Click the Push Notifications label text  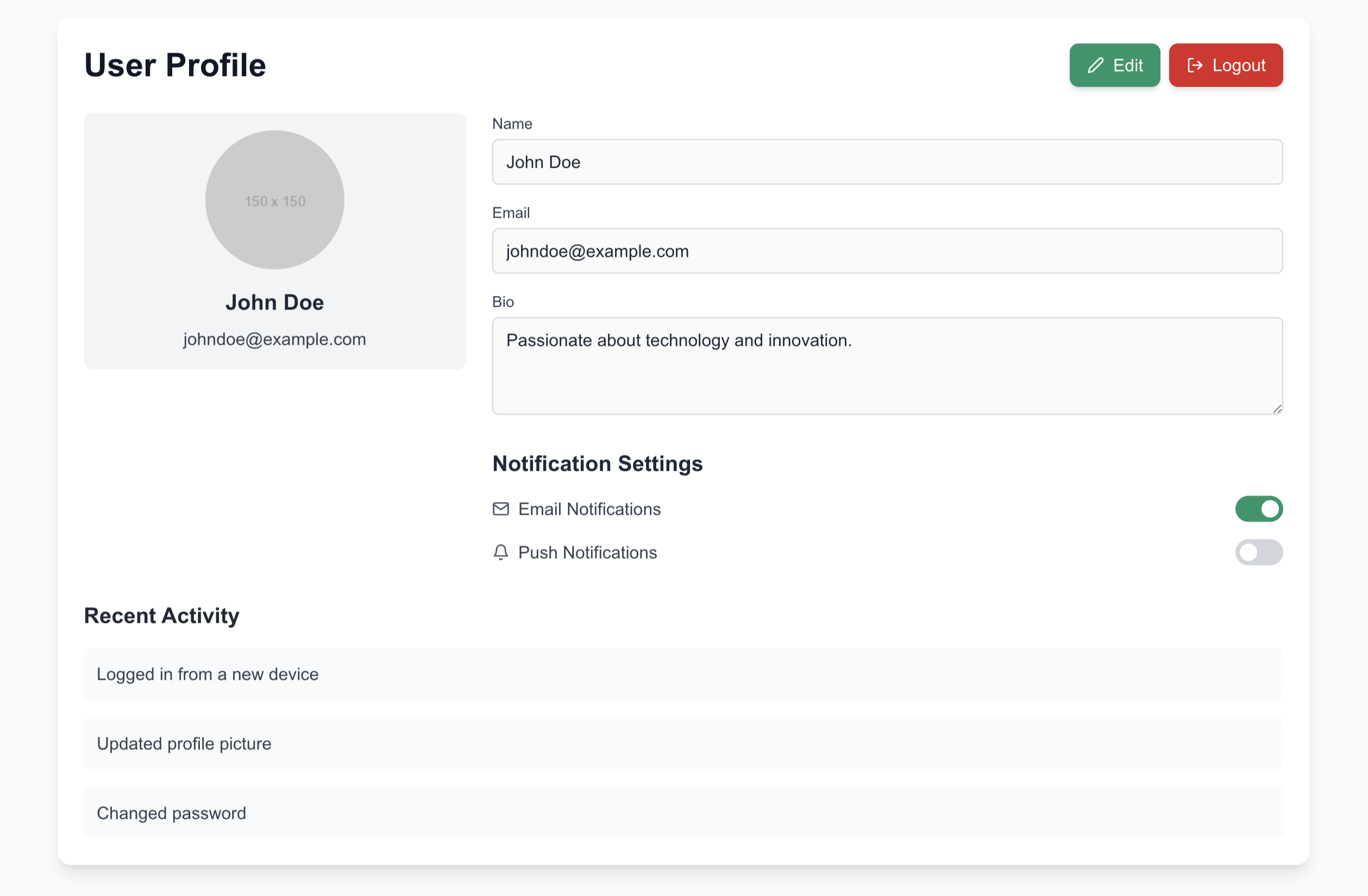[x=587, y=552]
